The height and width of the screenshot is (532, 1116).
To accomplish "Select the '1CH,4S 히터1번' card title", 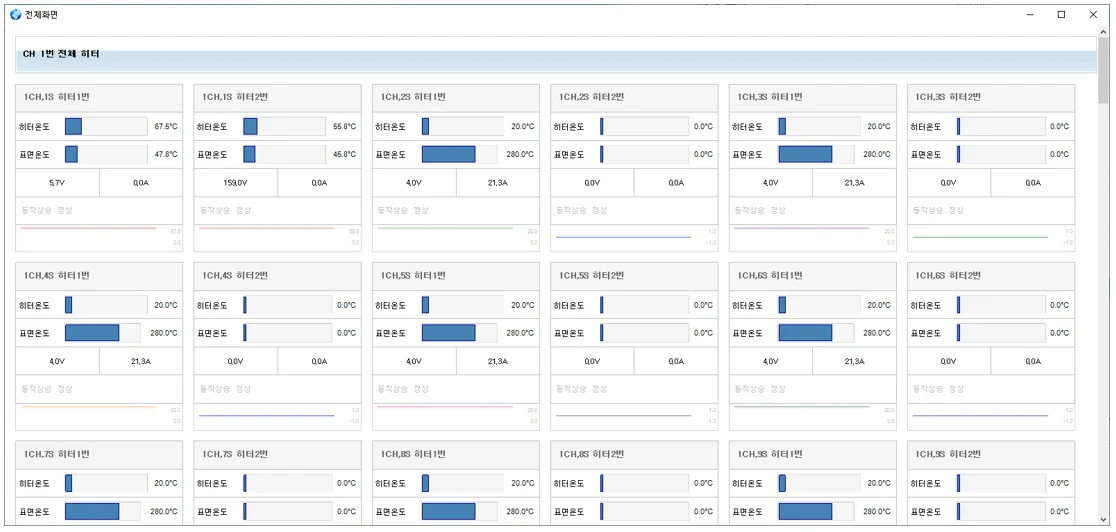I will click(56, 276).
